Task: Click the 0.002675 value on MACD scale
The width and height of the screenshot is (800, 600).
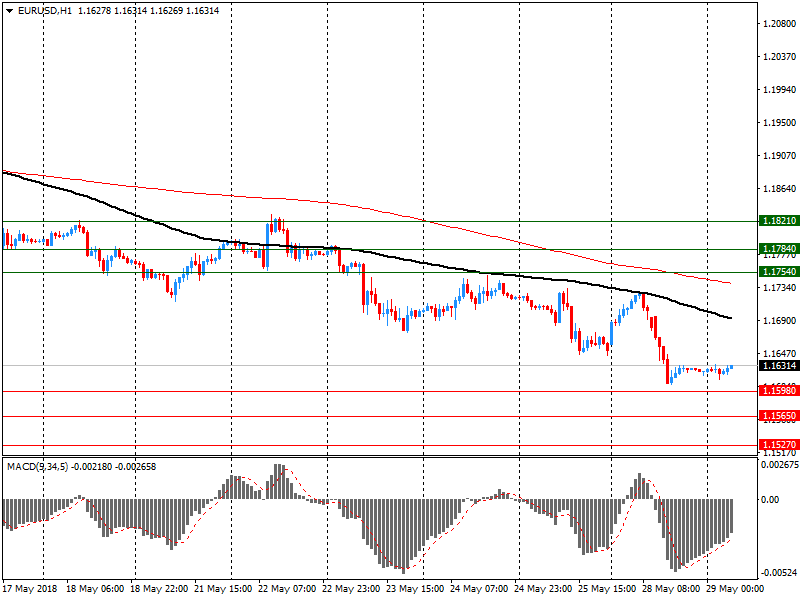Action: tap(779, 465)
